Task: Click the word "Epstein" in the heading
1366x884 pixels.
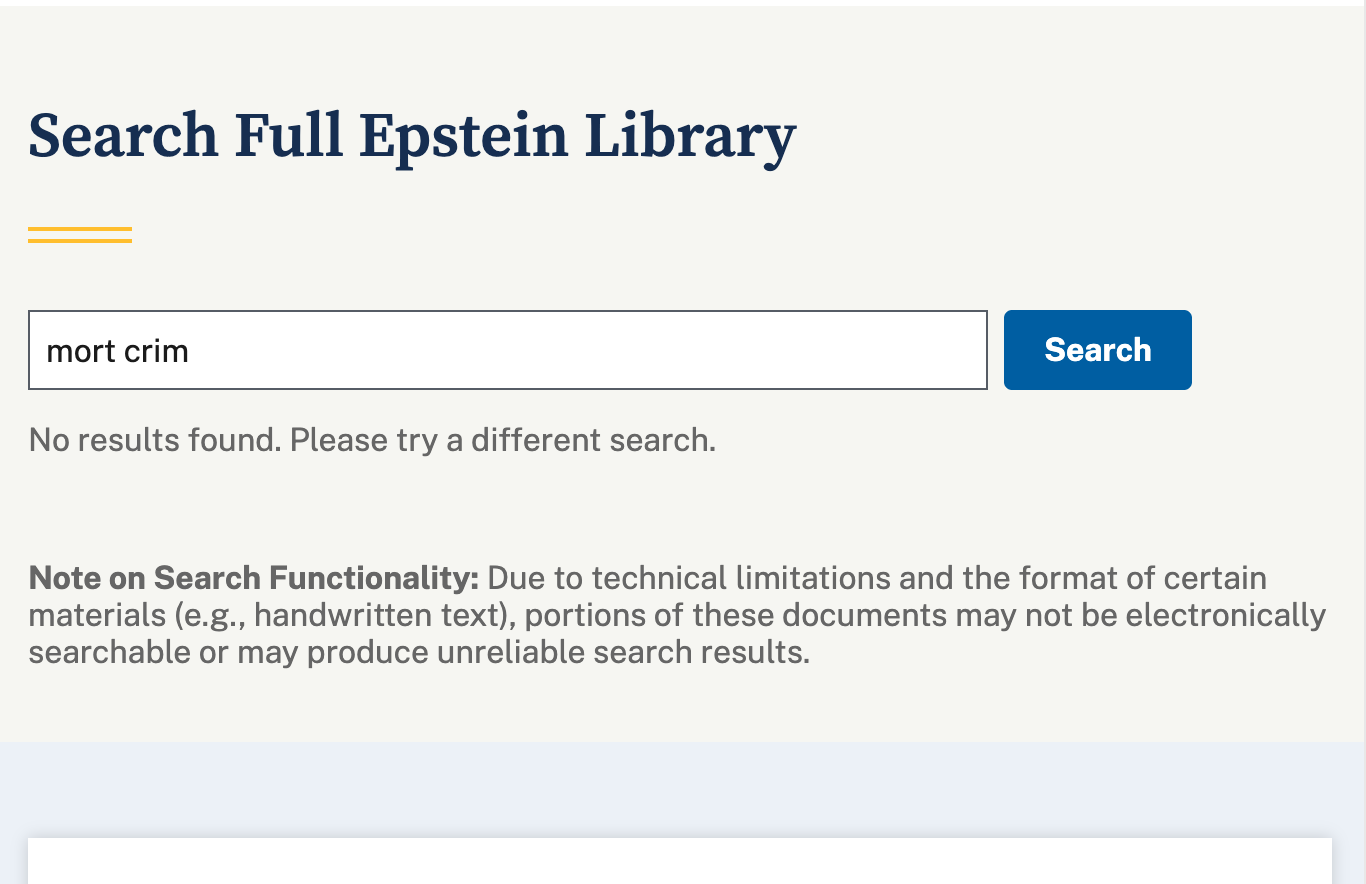Action: coord(463,136)
